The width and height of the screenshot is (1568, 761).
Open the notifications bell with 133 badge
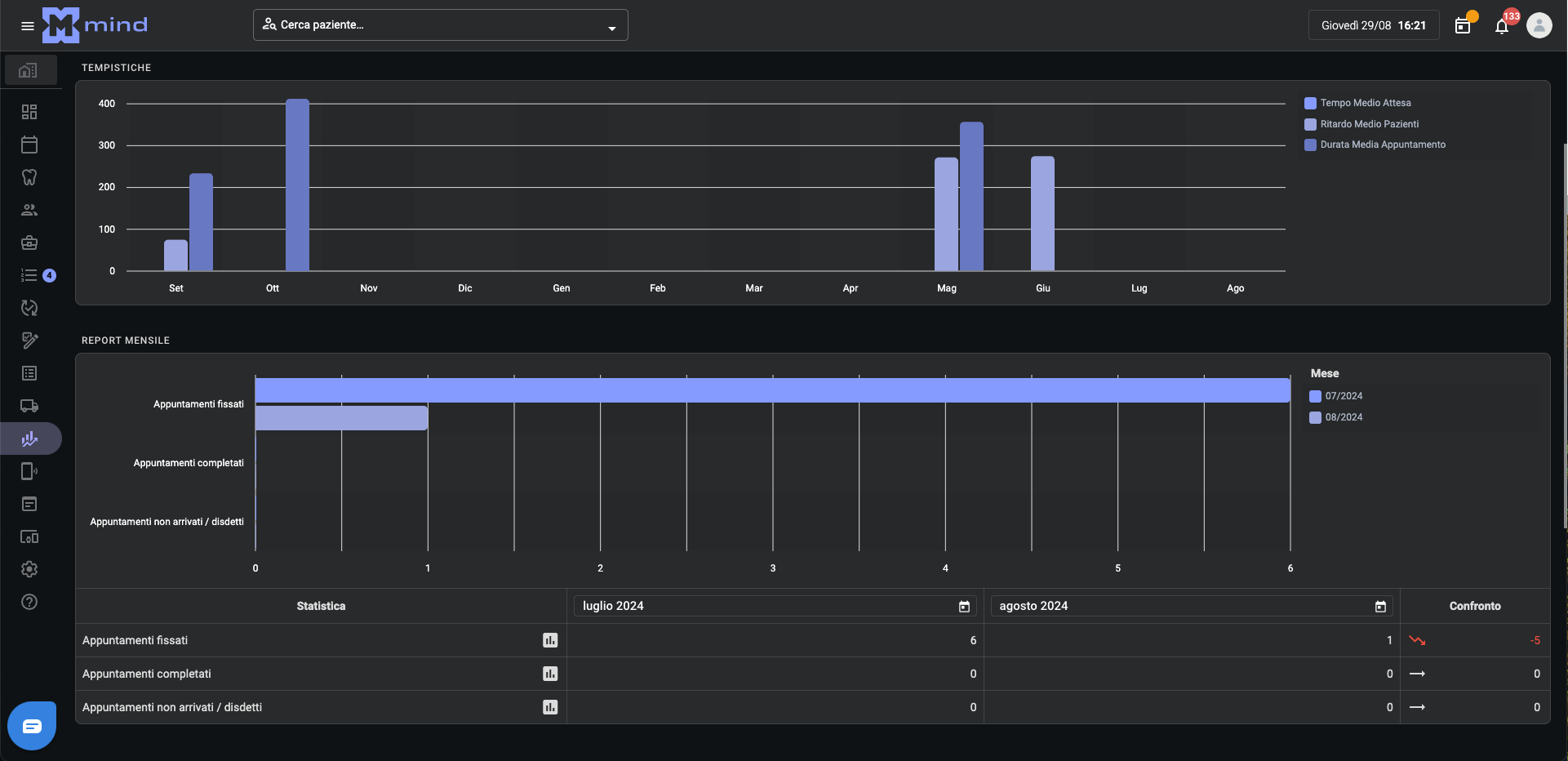(x=1501, y=26)
